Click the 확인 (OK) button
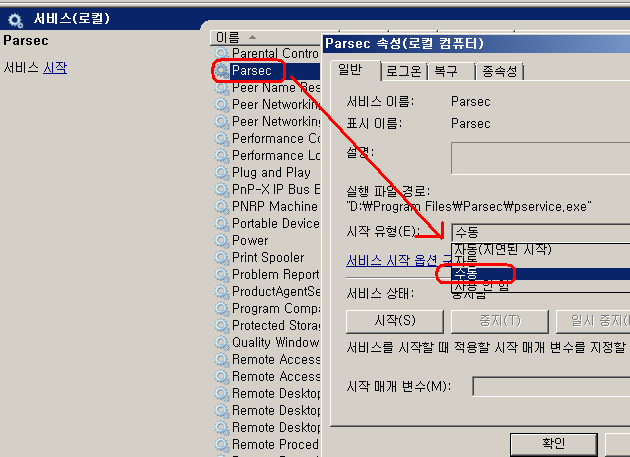The height and width of the screenshot is (457, 630). pos(554,444)
